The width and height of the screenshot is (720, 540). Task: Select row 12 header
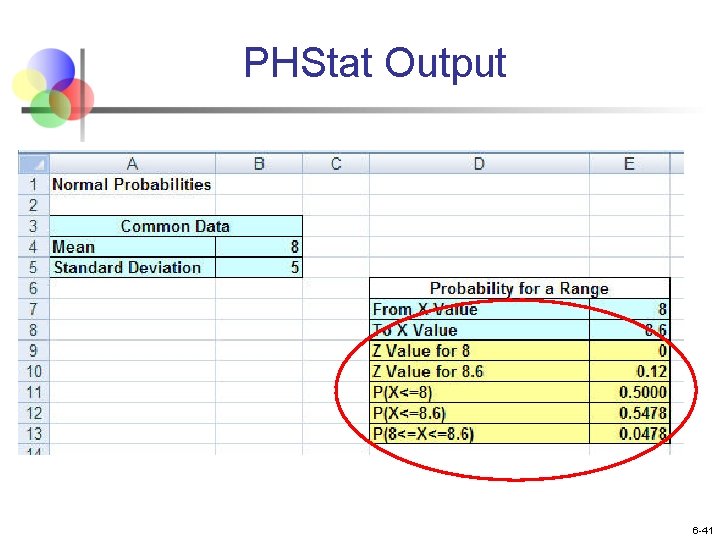[x=34, y=413]
